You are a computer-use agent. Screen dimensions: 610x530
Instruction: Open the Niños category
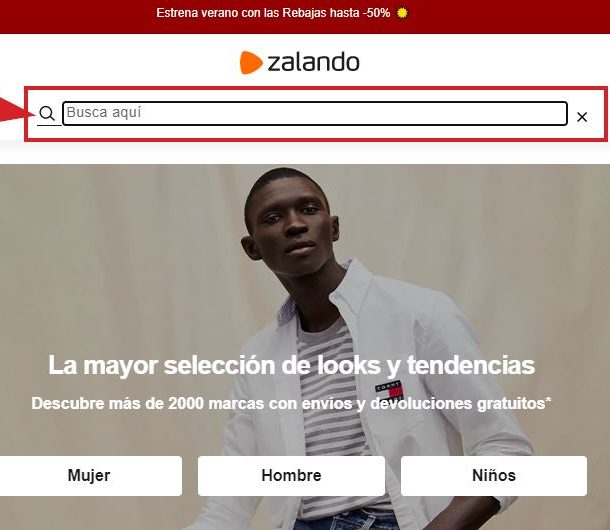click(494, 476)
